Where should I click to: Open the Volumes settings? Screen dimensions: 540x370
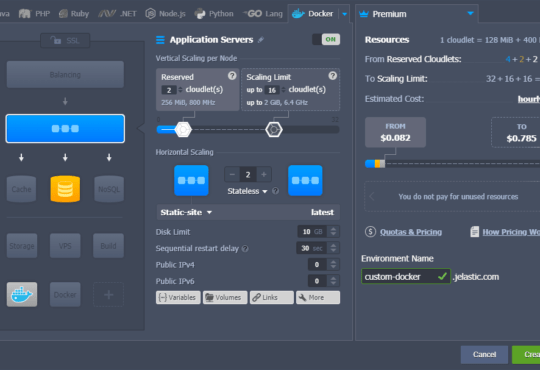pyautogui.click(x=225, y=297)
